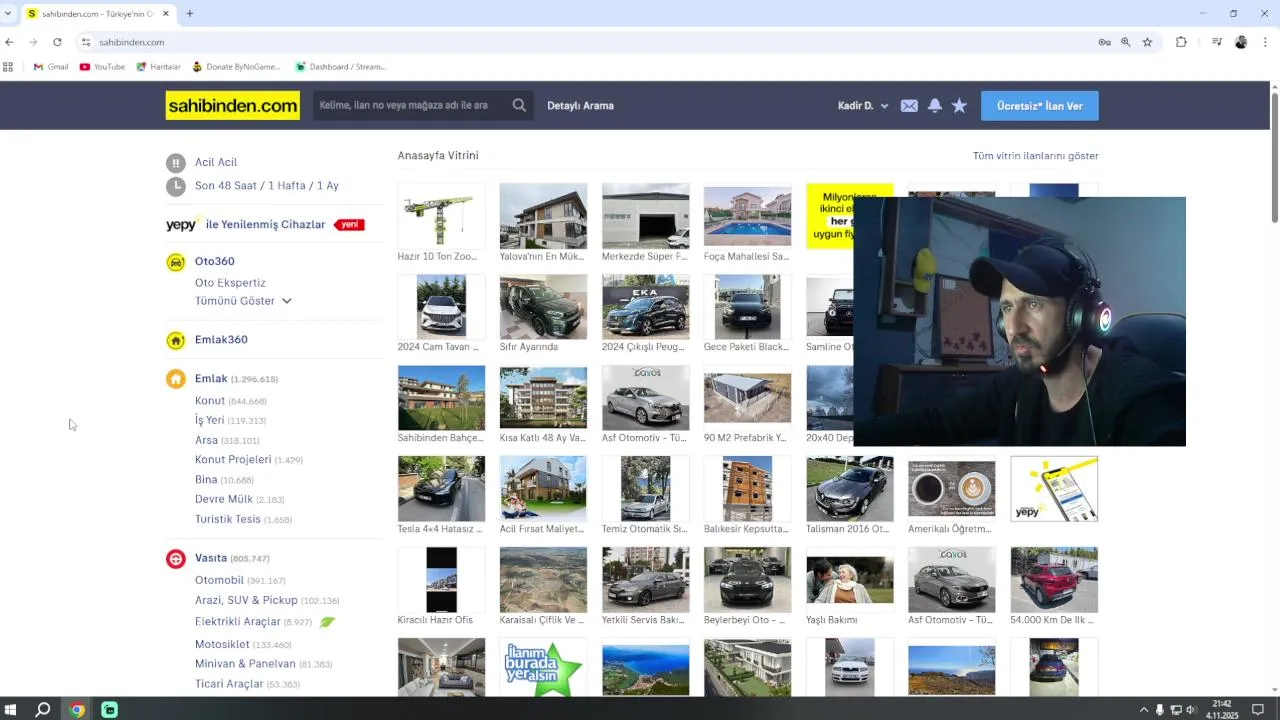Open taskbar volume speaker icon

[1191, 710]
